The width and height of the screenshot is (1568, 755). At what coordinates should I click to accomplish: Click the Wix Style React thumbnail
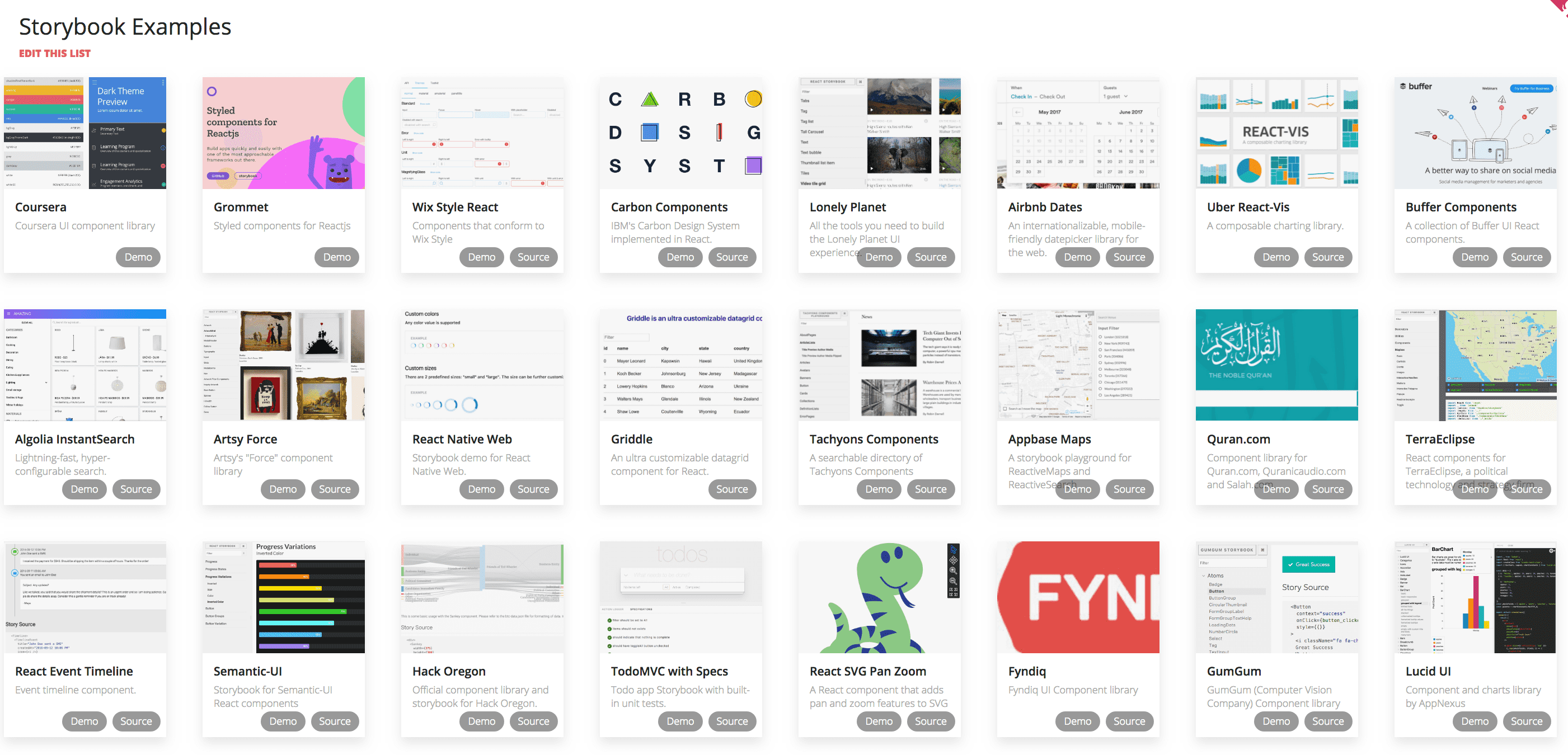click(482, 133)
